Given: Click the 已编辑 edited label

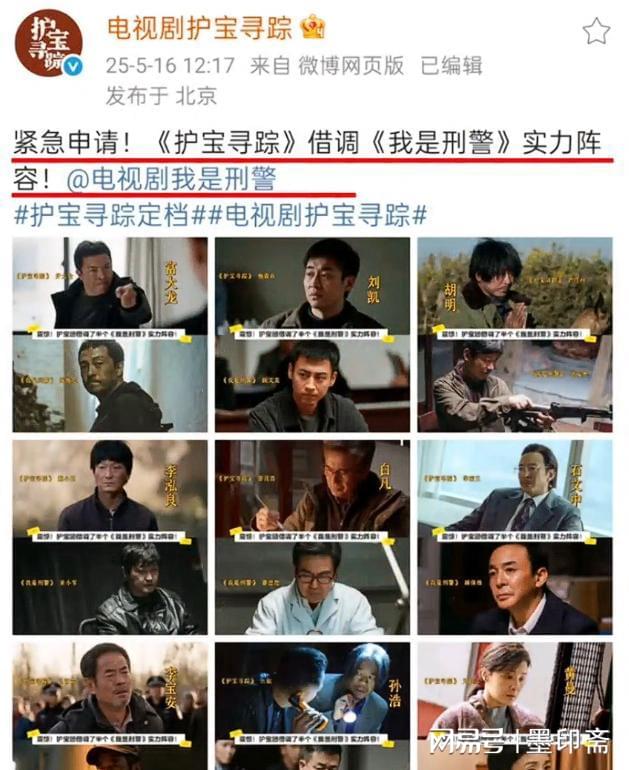Looking at the screenshot, I should [x=451, y=65].
